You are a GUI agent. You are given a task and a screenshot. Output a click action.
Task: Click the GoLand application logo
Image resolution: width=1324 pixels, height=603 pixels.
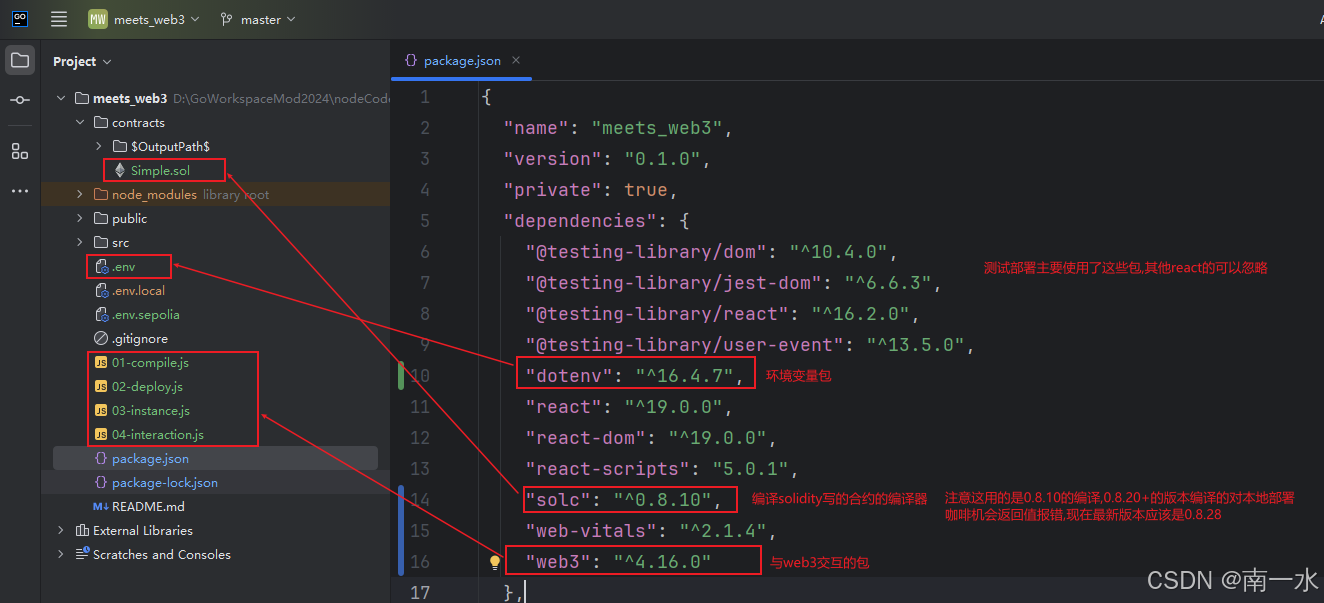point(20,18)
